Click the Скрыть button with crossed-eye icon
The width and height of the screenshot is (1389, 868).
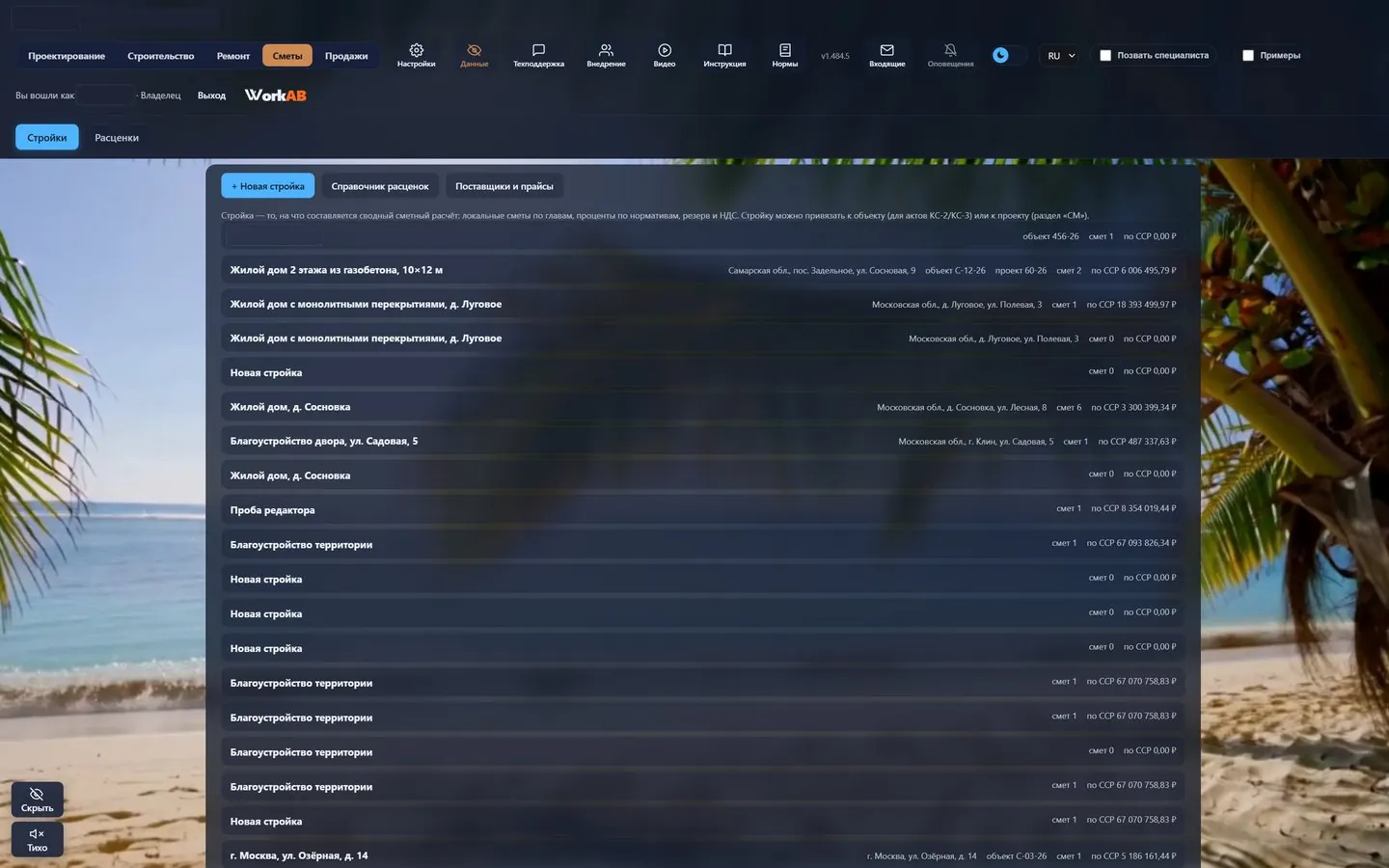38,800
